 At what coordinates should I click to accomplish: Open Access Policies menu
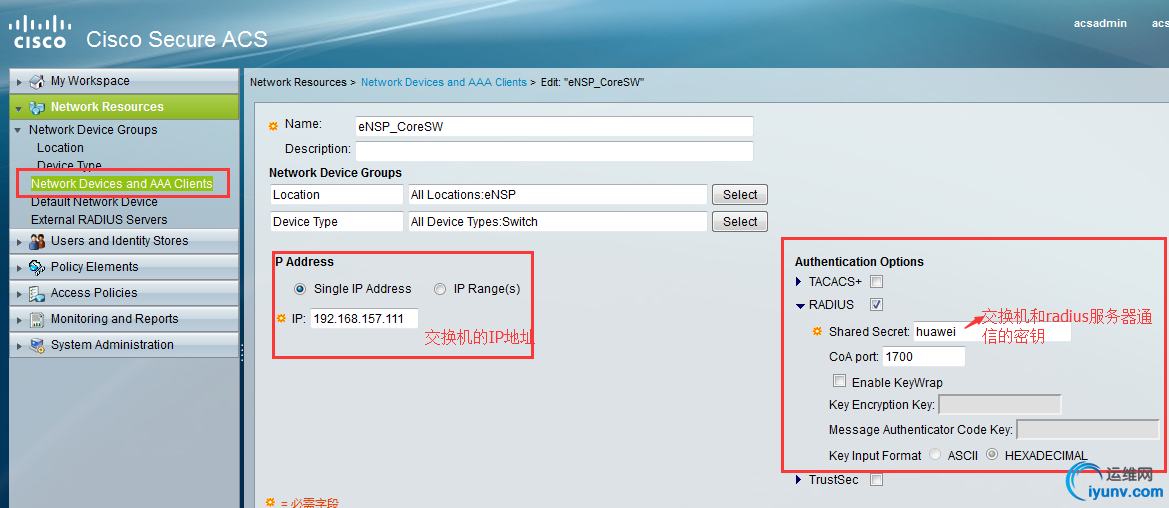(124, 293)
